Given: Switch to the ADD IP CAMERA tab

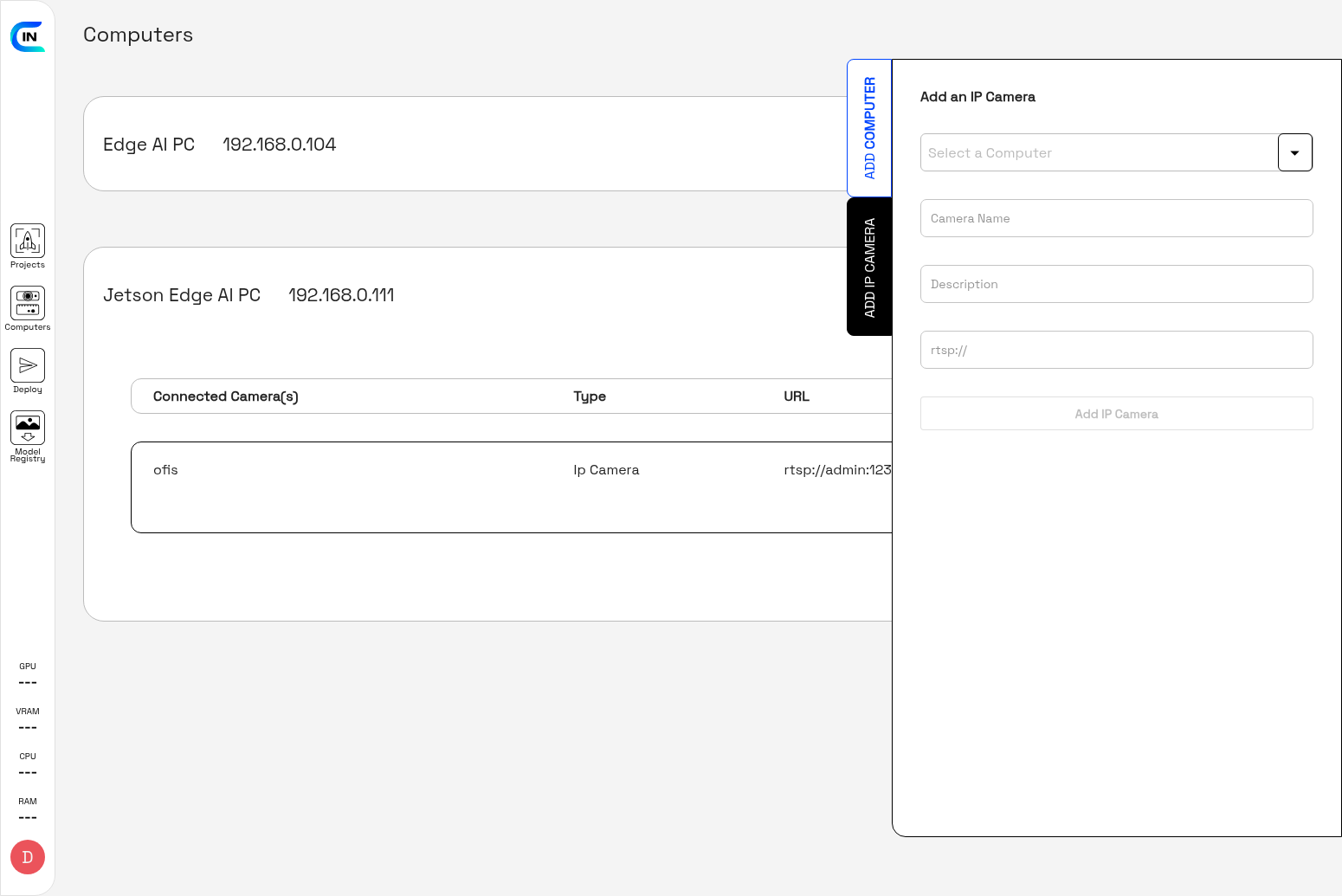Looking at the screenshot, I should (868, 266).
